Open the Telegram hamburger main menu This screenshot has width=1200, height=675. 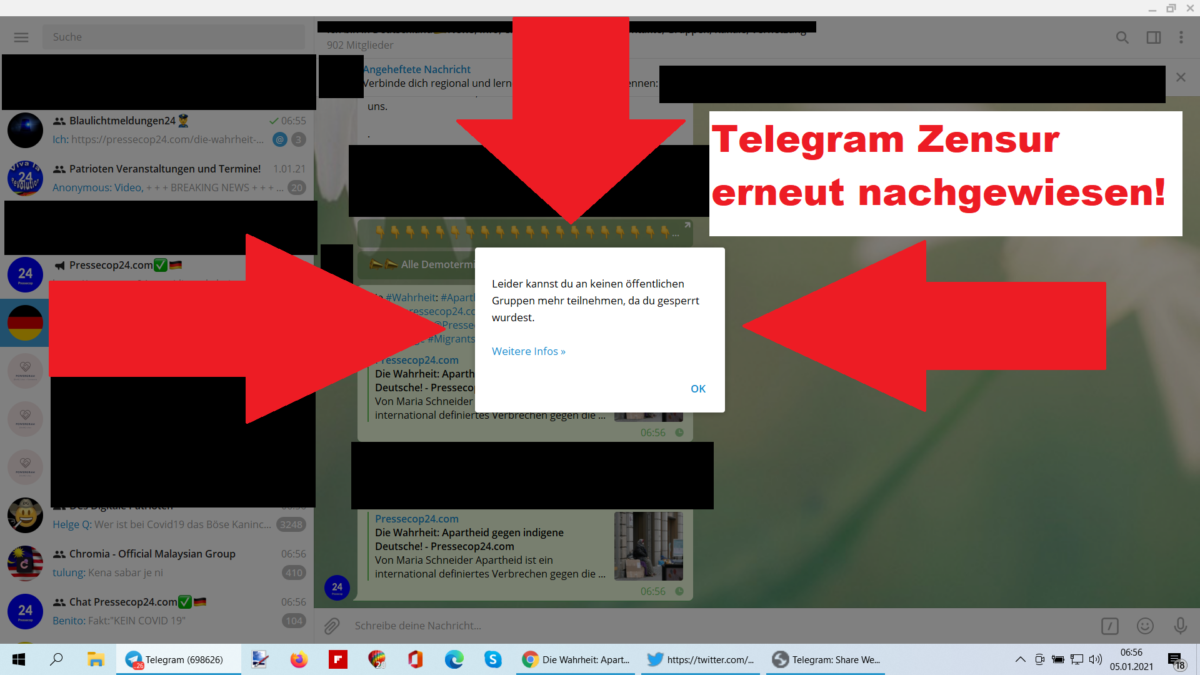point(21,37)
